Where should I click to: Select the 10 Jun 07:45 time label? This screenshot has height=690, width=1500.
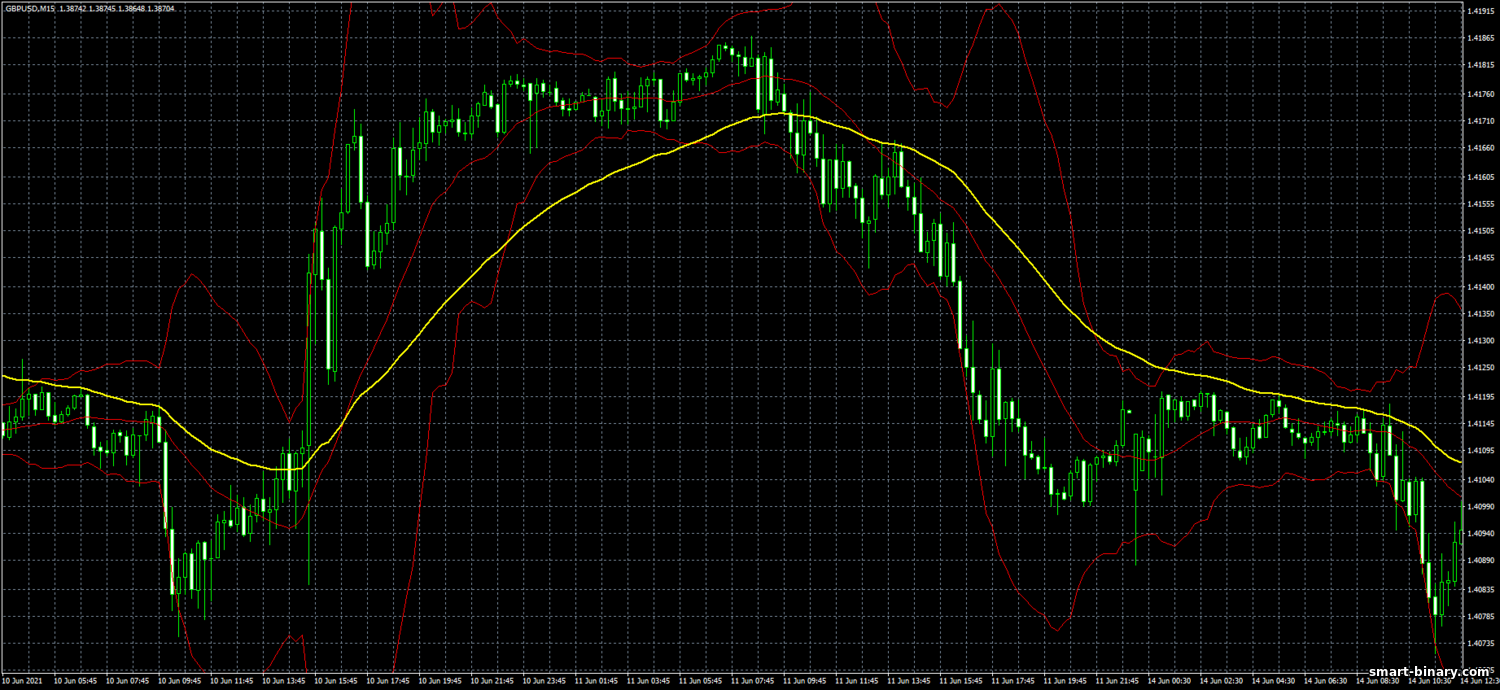[127, 681]
